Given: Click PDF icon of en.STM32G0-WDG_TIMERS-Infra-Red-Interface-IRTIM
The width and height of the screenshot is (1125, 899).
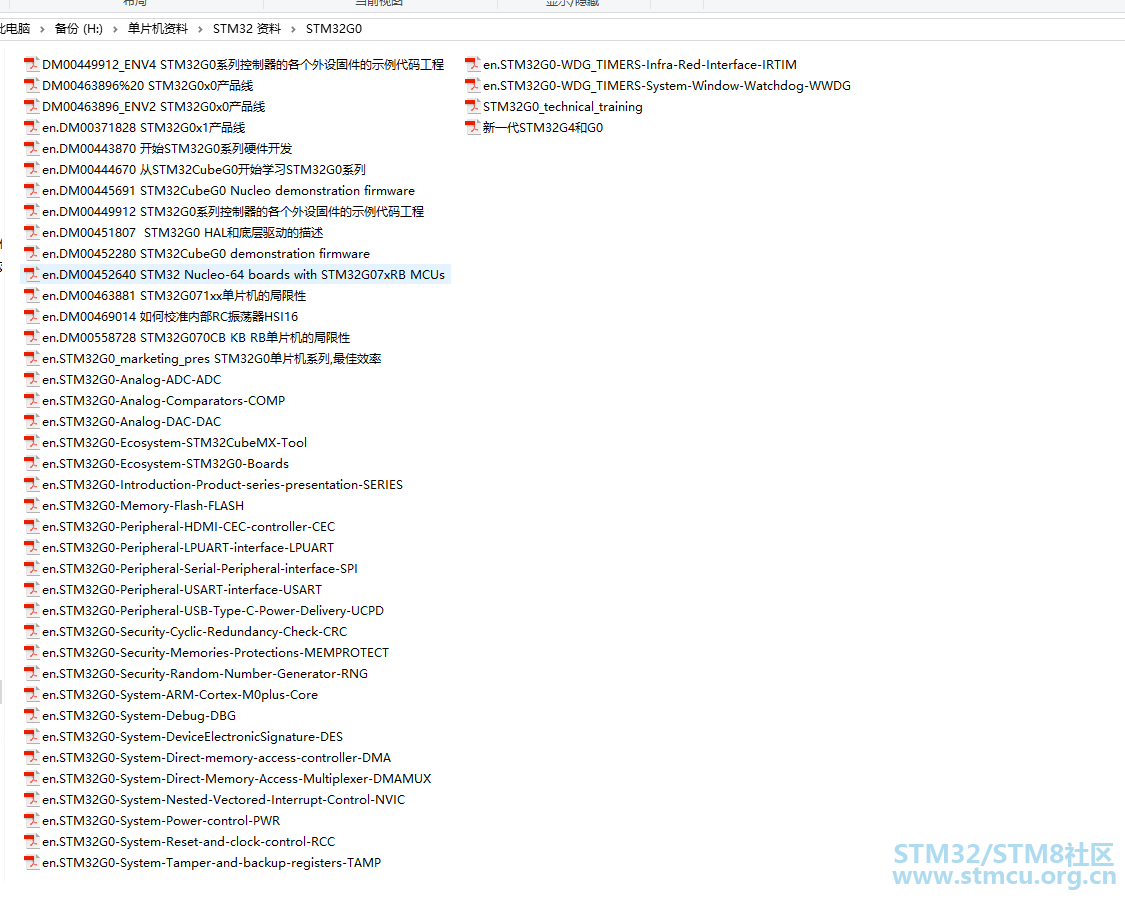Looking at the screenshot, I should click(x=472, y=65).
